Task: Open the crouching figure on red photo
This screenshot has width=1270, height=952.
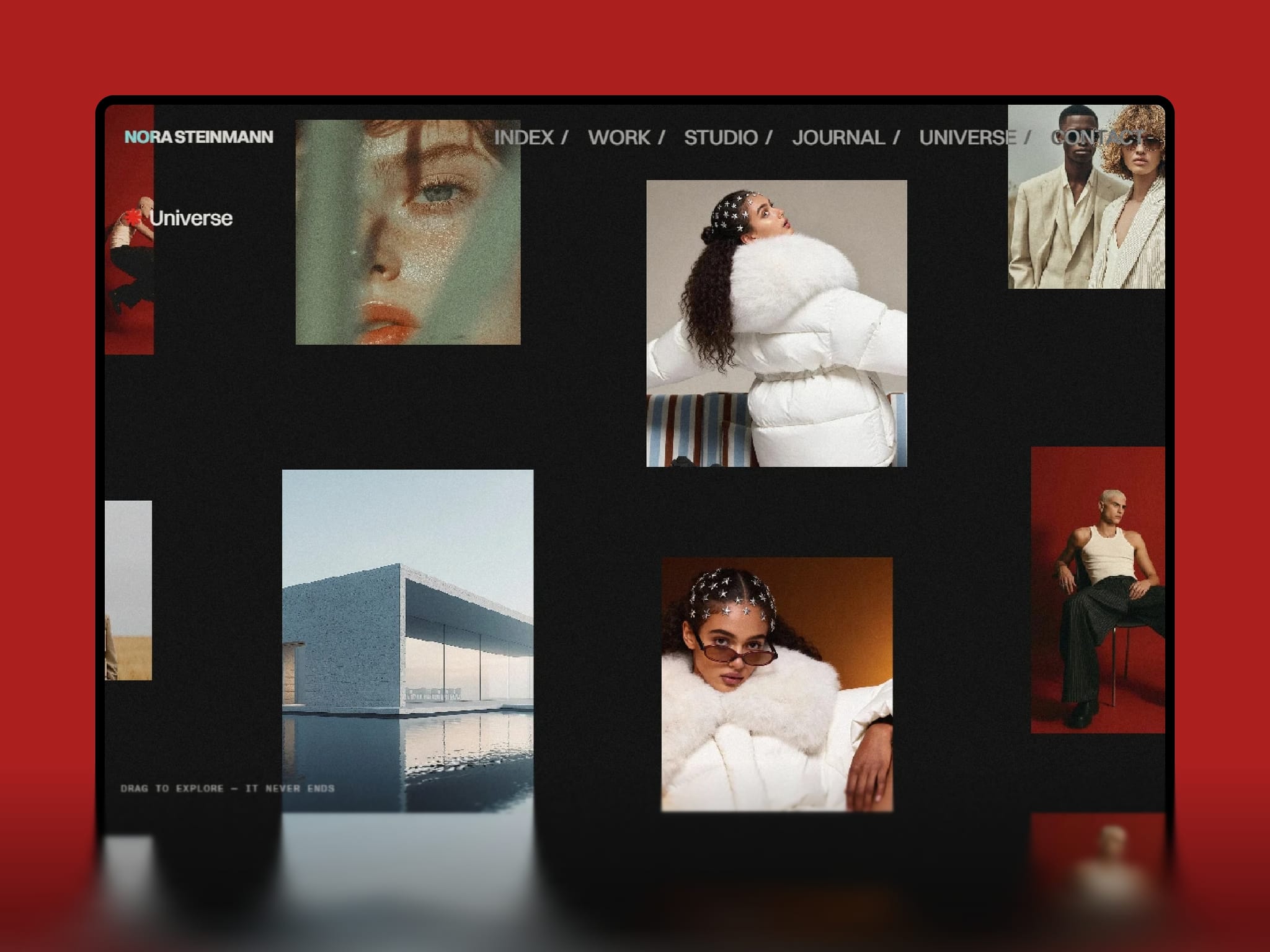Action: pos(129,229)
